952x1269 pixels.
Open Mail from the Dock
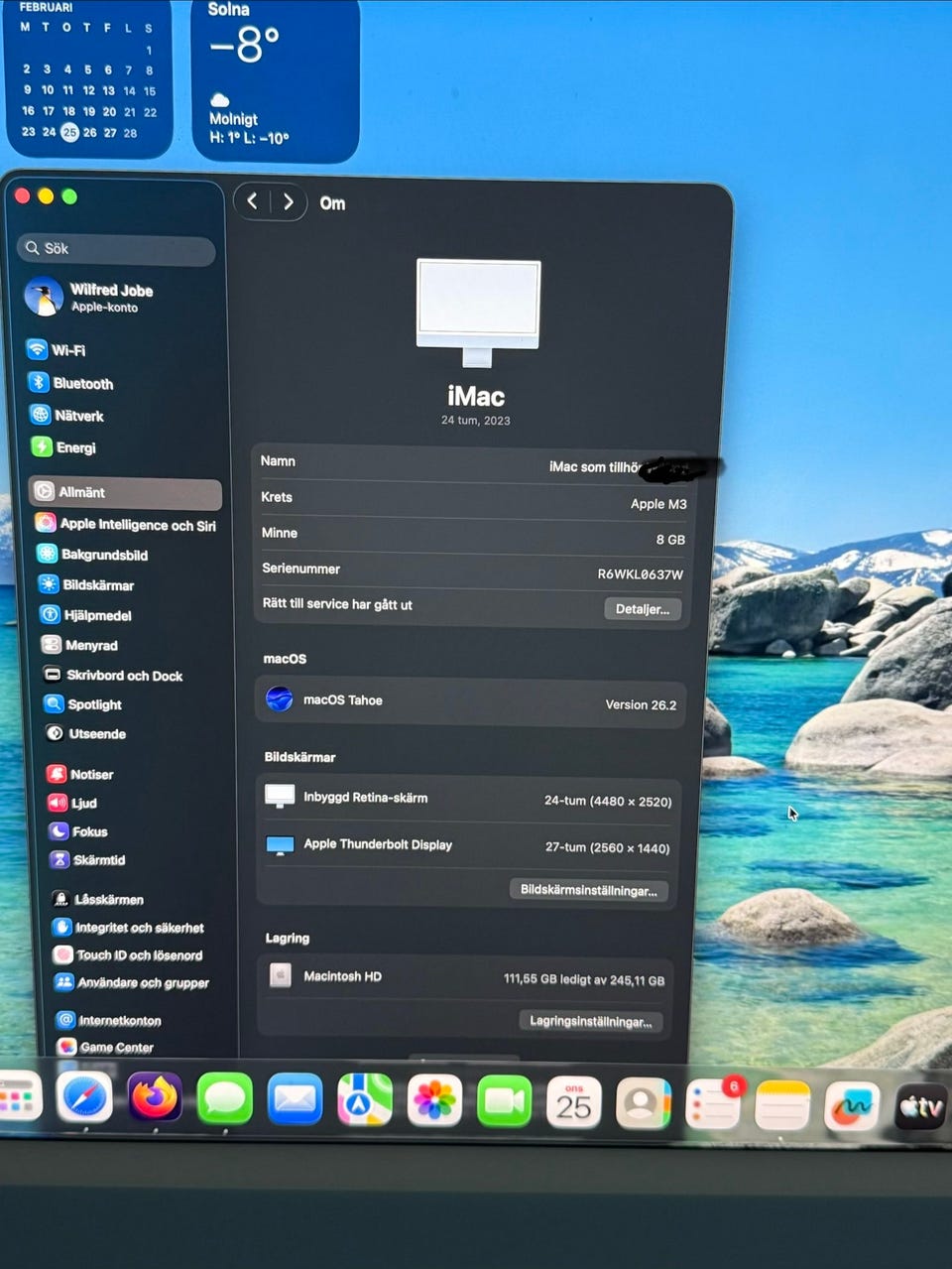click(296, 1099)
